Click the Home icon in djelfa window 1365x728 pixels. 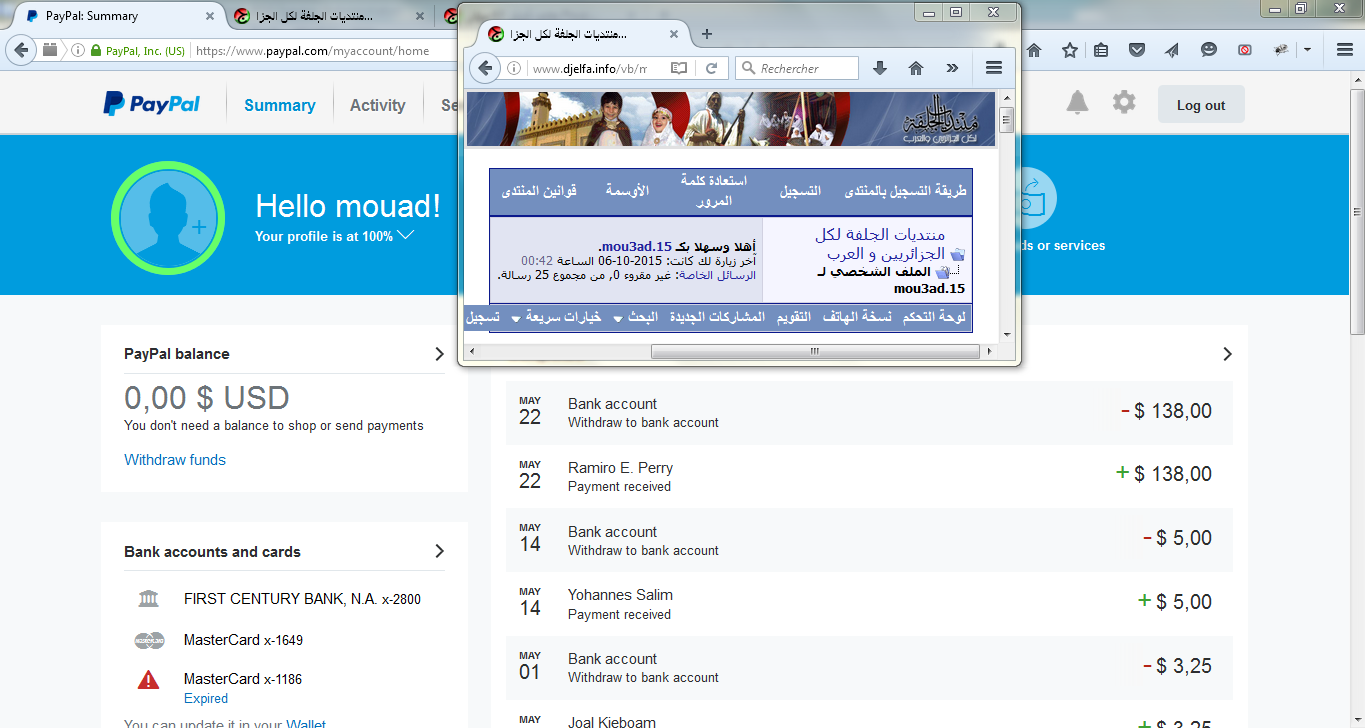[915, 68]
